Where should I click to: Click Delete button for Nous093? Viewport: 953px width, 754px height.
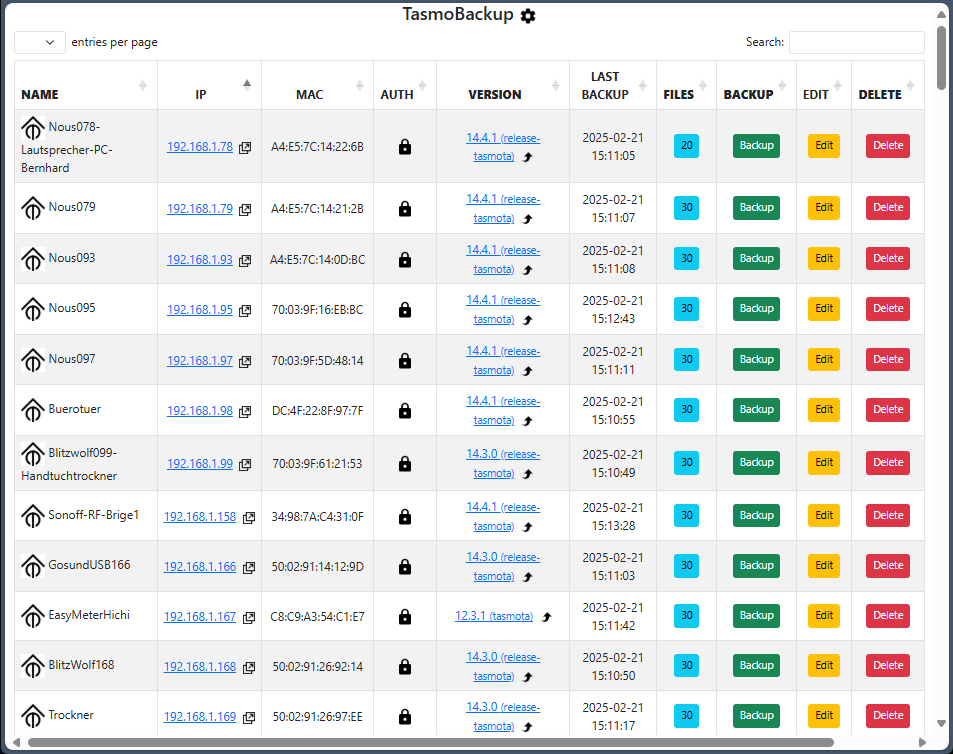(887, 259)
